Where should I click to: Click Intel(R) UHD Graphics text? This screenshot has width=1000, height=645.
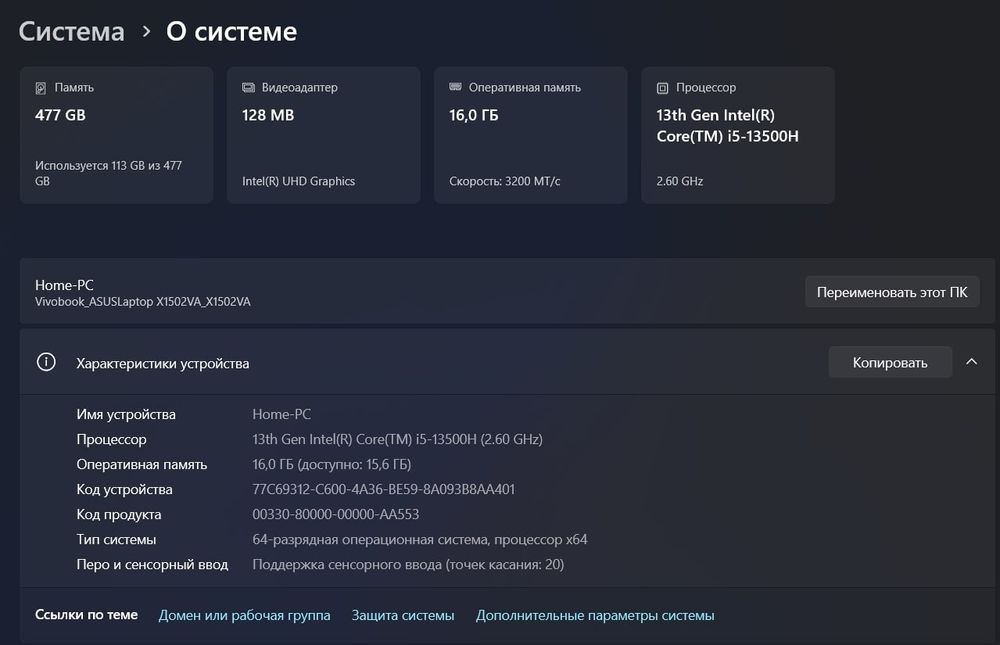(x=298, y=181)
